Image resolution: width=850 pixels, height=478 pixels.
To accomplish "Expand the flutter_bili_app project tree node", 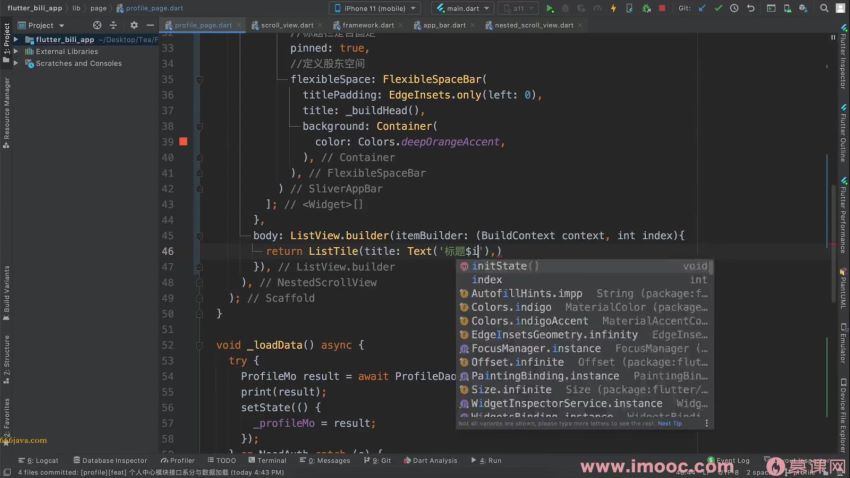I will coord(17,39).
